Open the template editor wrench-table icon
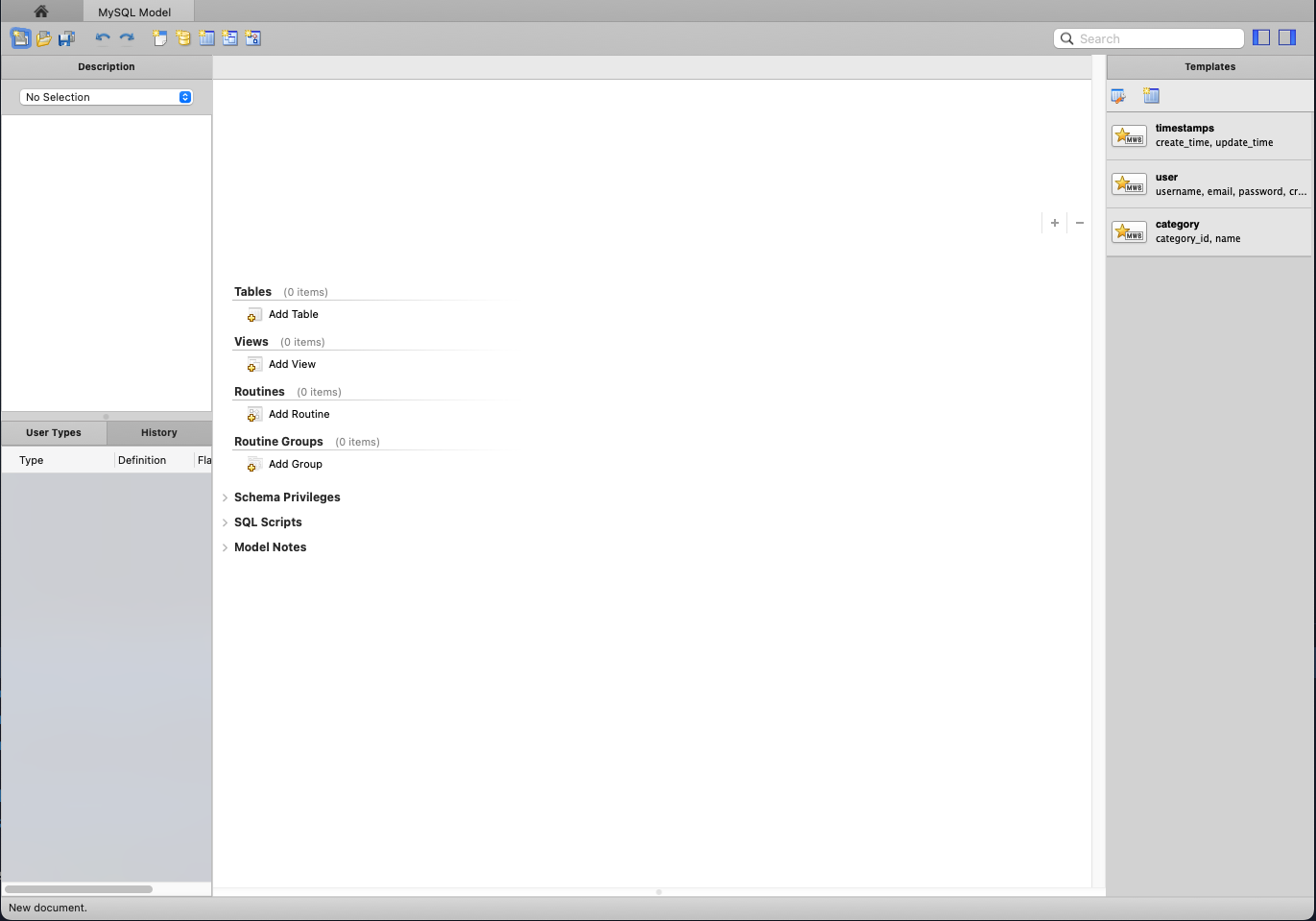The image size is (1316, 921). click(x=1118, y=96)
